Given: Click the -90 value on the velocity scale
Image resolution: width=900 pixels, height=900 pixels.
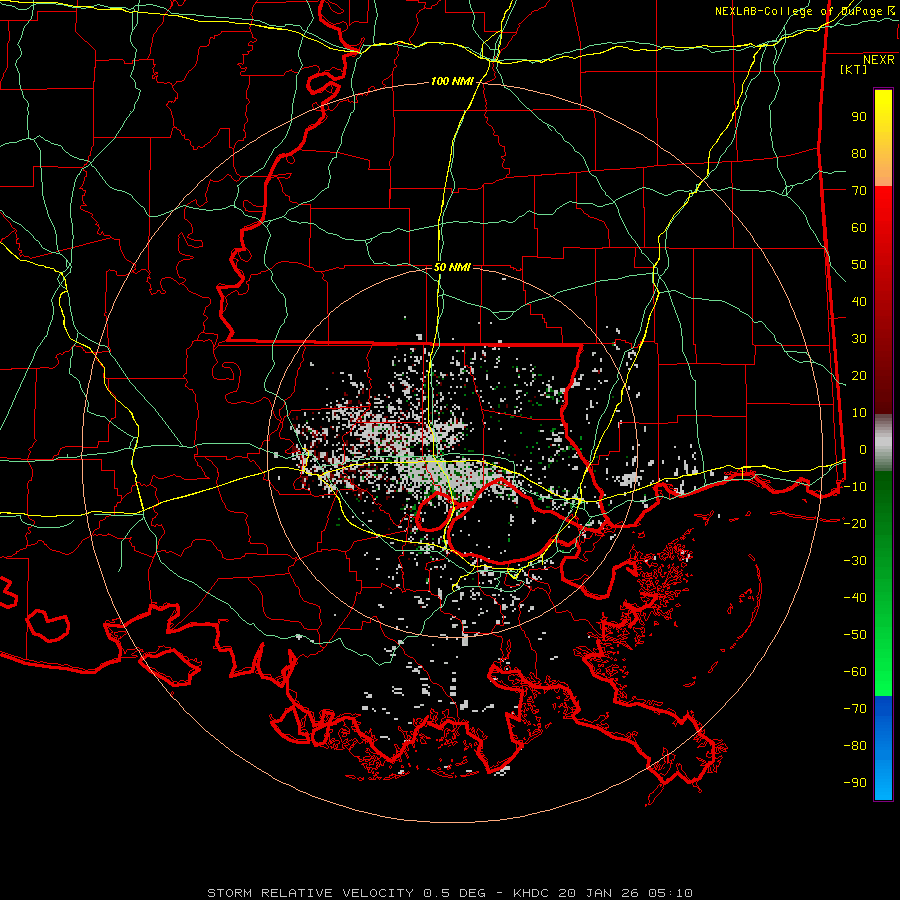Looking at the screenshot, I should click(x=855, y=782).
